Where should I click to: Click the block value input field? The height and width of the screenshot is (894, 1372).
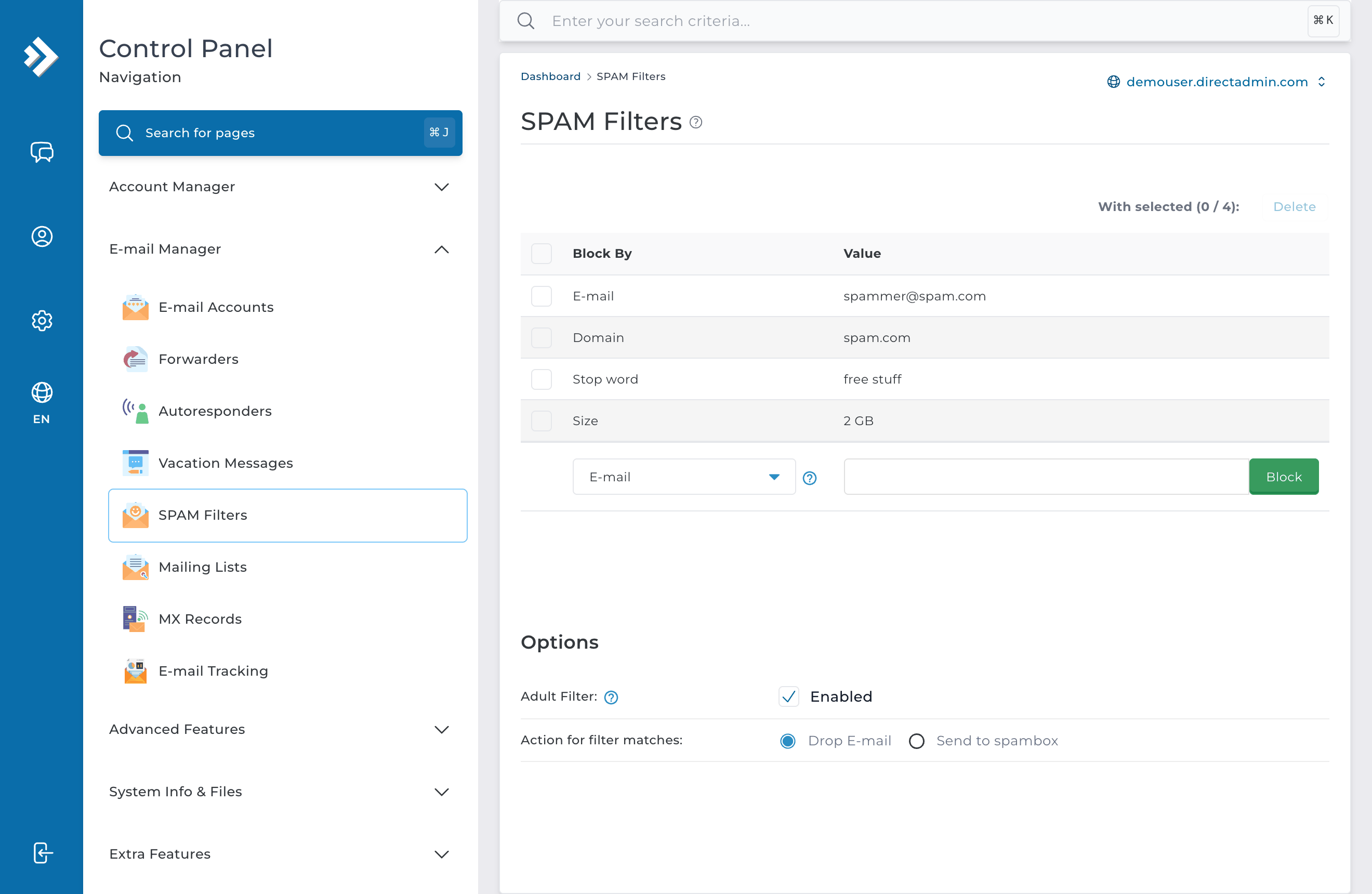(1046, 477)
